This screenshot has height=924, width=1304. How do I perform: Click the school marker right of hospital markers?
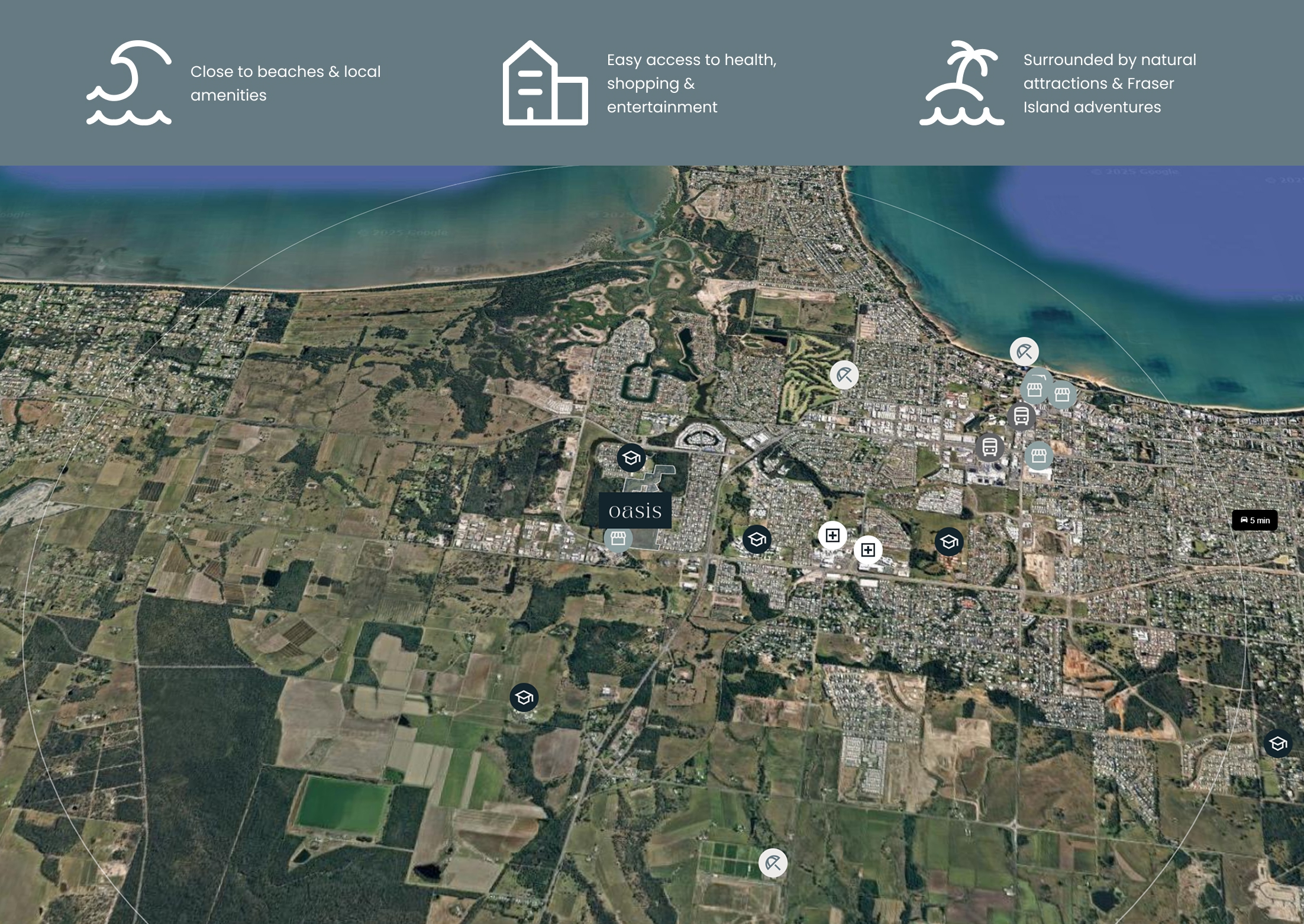point(949,542)
